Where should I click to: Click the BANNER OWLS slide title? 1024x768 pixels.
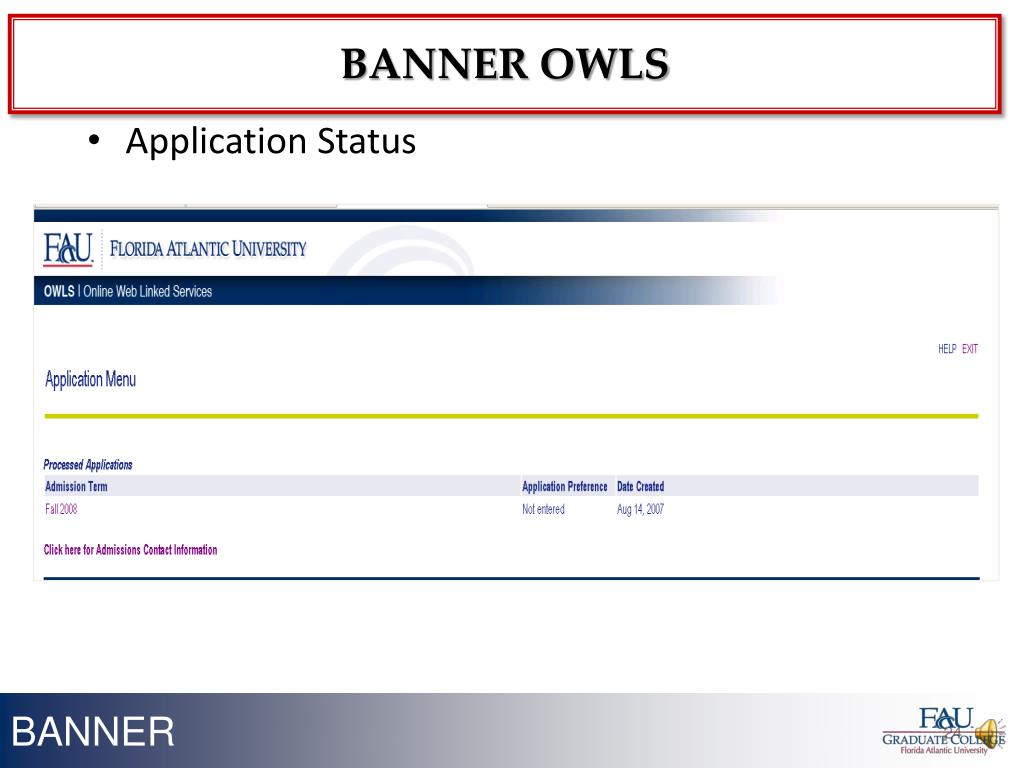pos(505,64)
